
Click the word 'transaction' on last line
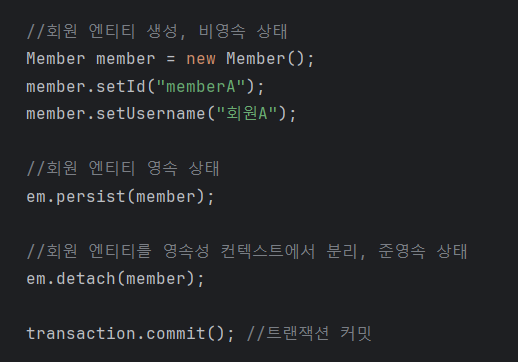tap(81, 334)
